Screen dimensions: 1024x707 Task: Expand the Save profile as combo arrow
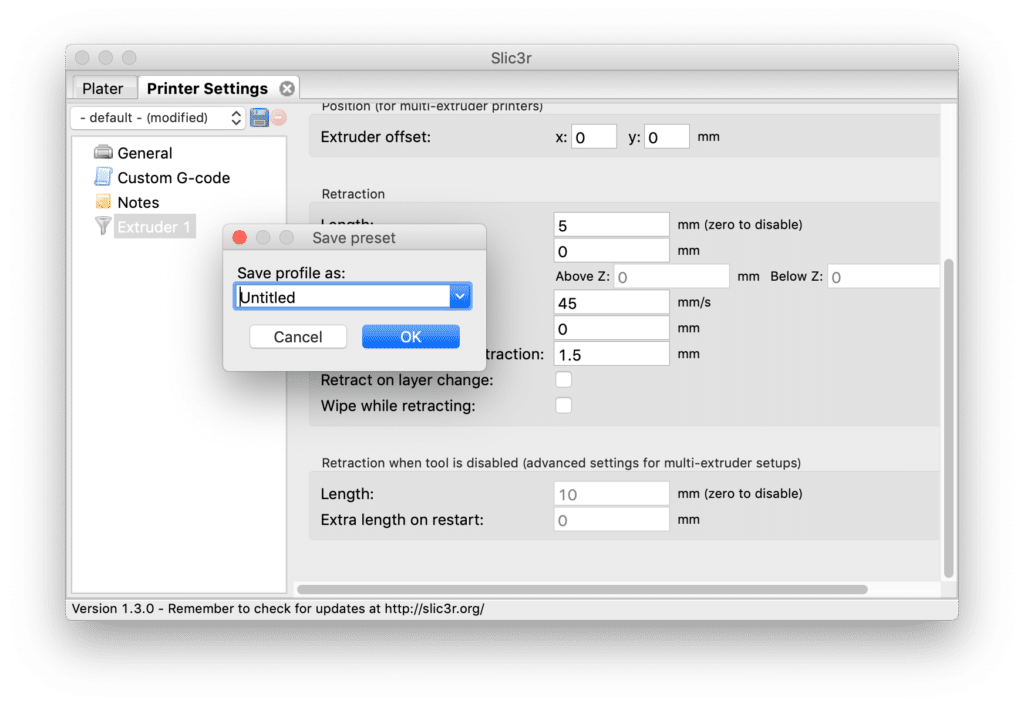[460, 296]
